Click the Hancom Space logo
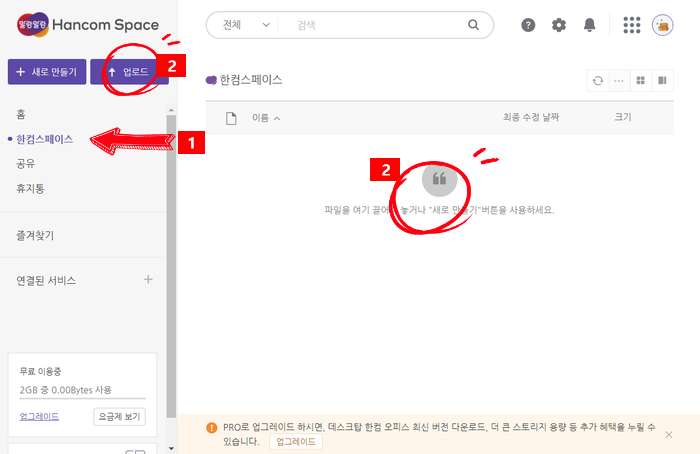This screenshot has height=454, width=700. 88,25
